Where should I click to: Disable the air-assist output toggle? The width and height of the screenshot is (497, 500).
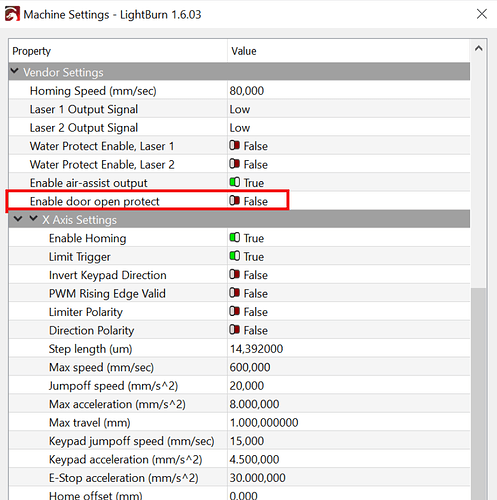pos(234,182)
